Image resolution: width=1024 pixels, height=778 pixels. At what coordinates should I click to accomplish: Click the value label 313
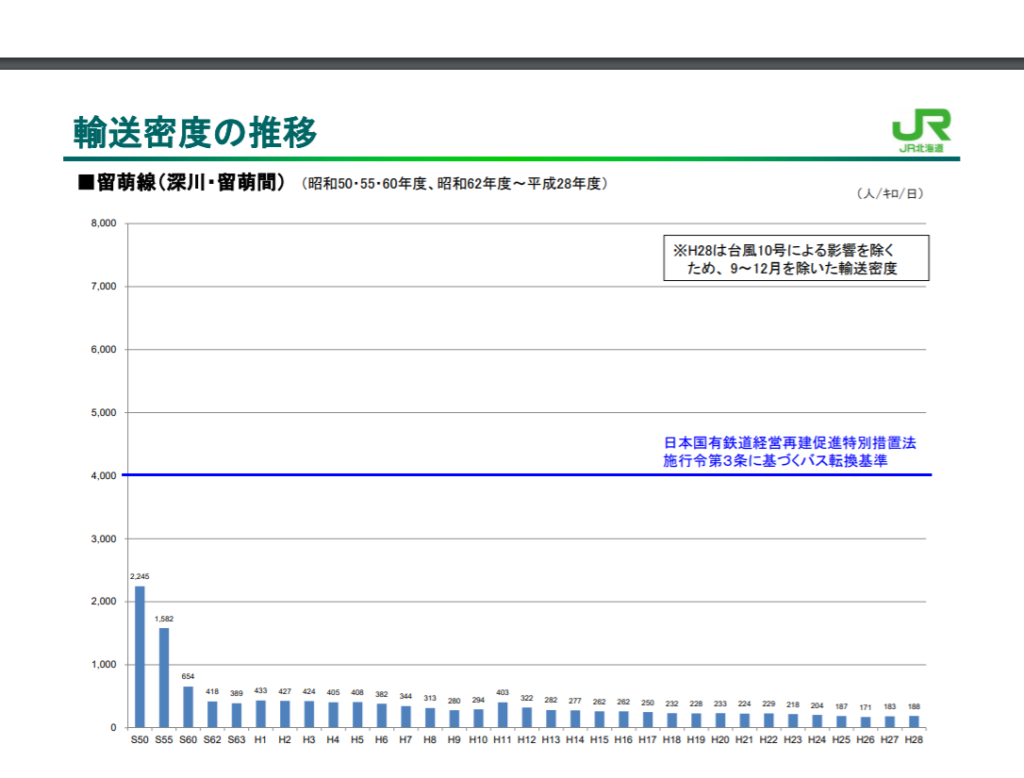(x=430, y=698)
